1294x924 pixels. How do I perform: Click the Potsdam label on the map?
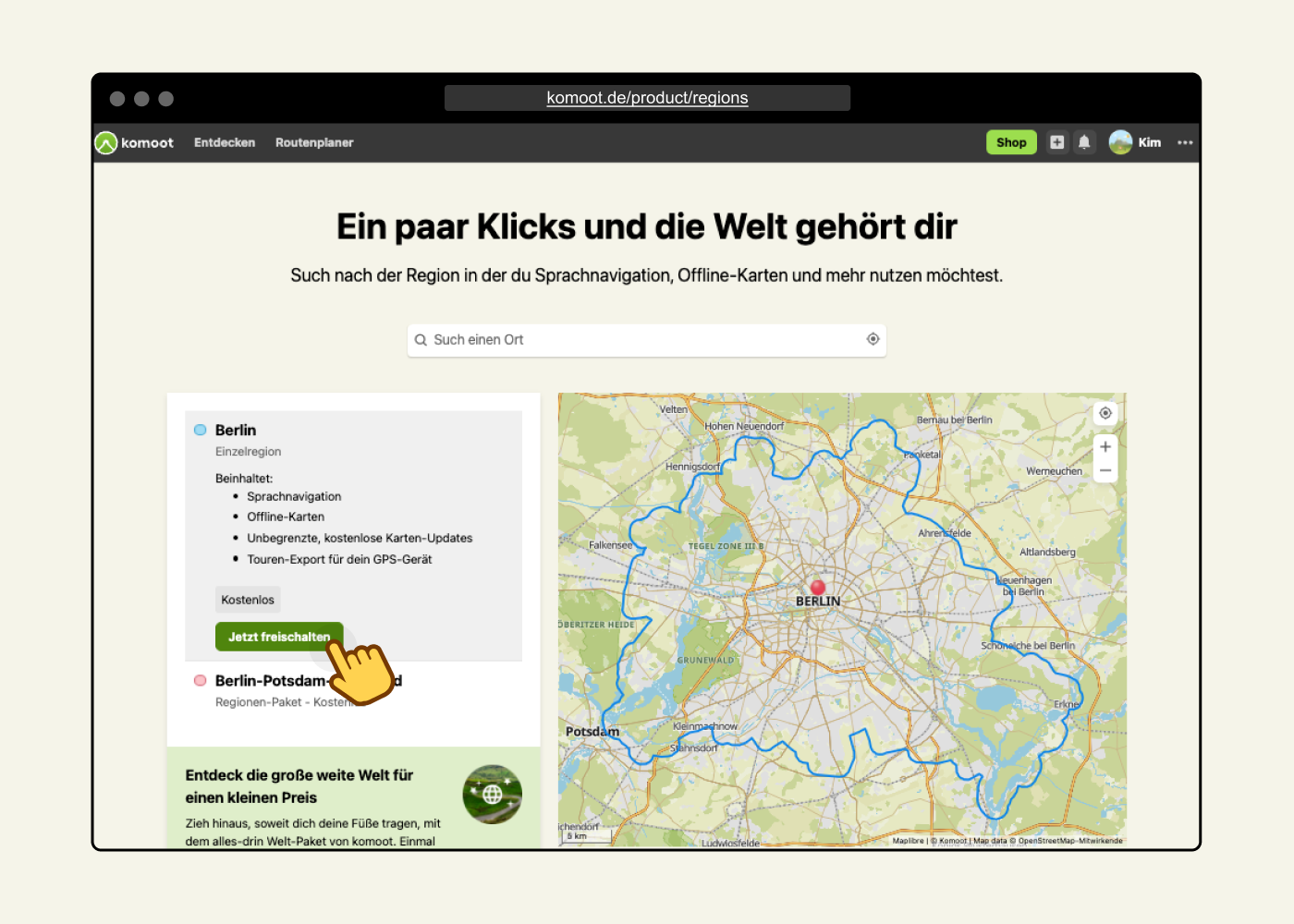(592, 731)
